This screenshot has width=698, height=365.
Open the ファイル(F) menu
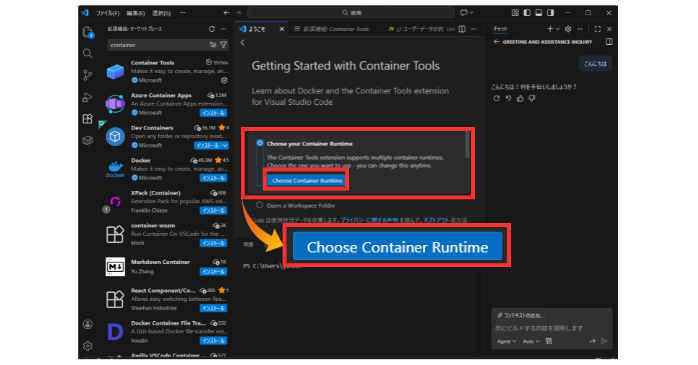coord(108,13)
